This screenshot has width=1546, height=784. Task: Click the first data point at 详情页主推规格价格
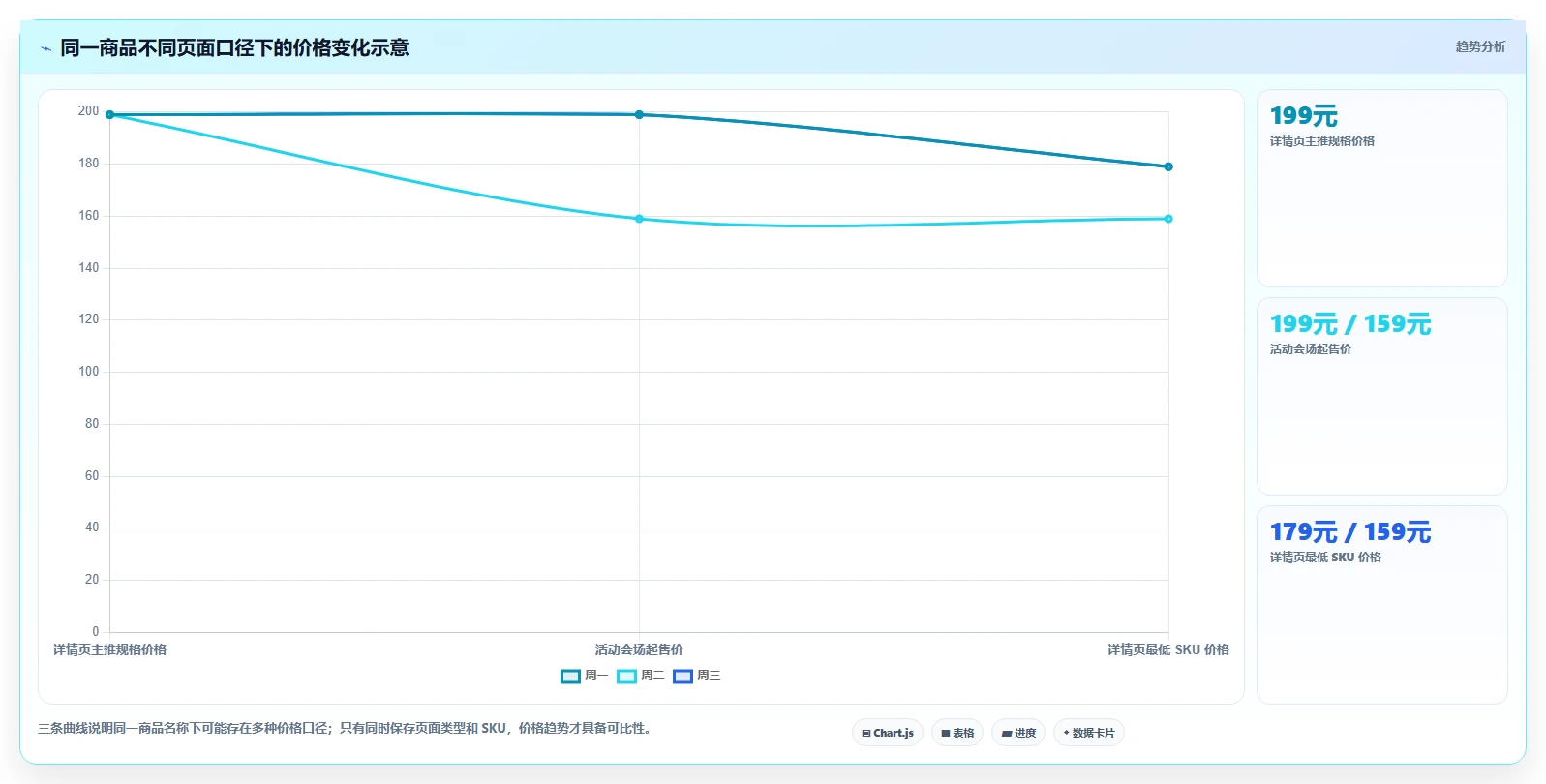pos(109,114)
